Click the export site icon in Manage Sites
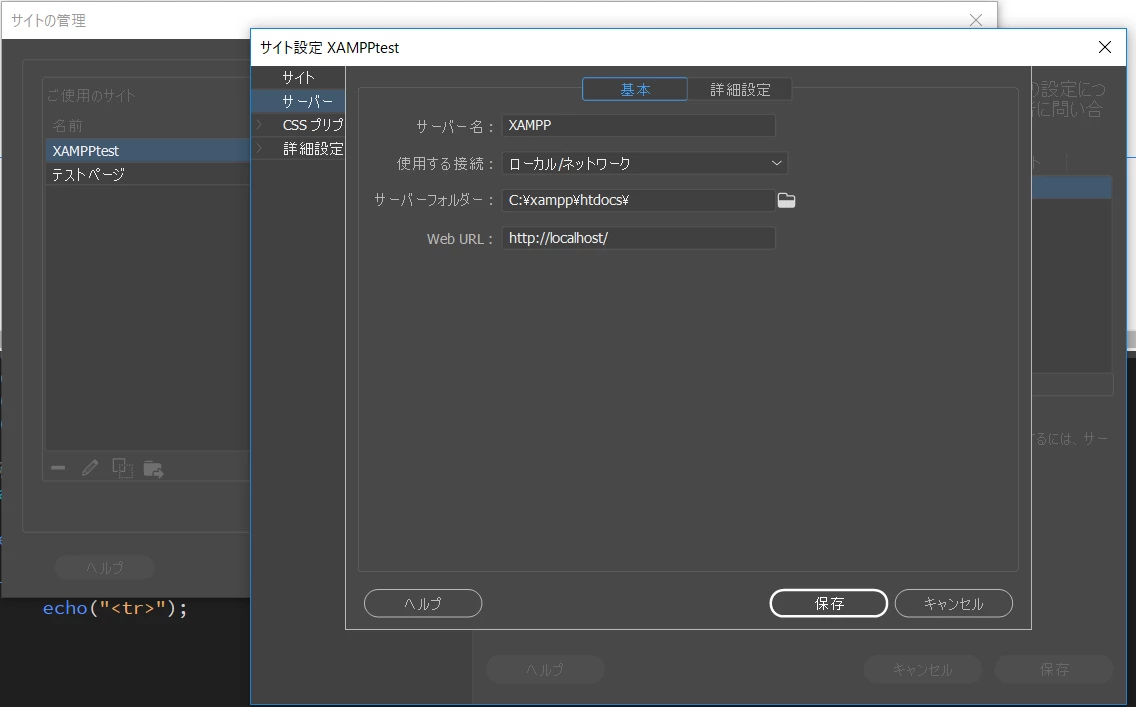This screenshot has width=1136, height=707. tap(154, 469)
